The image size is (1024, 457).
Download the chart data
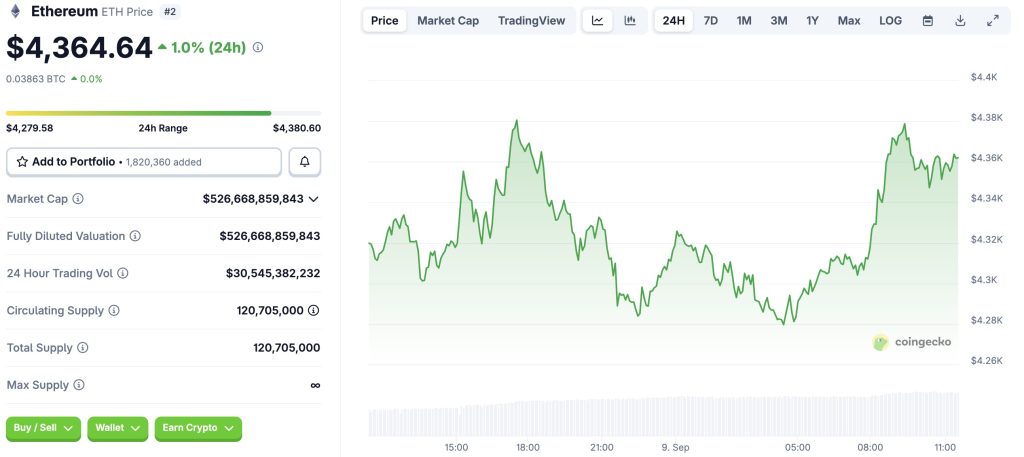[960, 20]
